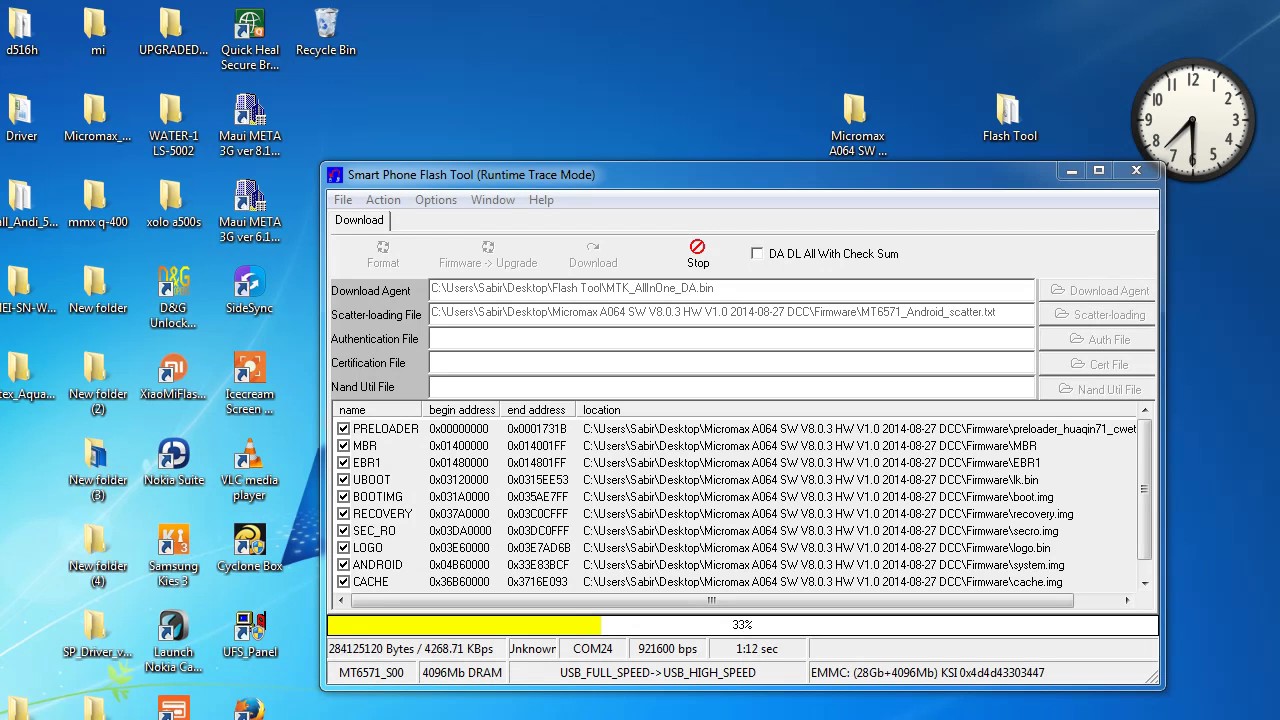Uncheck the MBR partition checkbox

(343, 446)
